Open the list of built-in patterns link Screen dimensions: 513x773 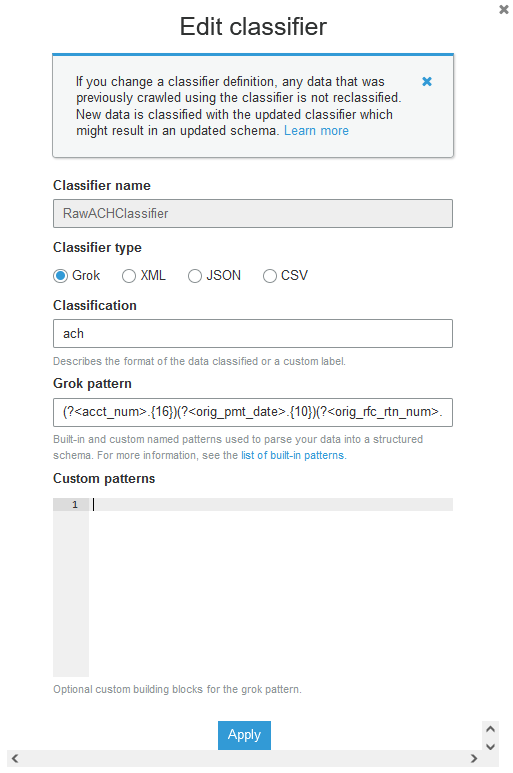pyautogui.click(x=294, y=455)
